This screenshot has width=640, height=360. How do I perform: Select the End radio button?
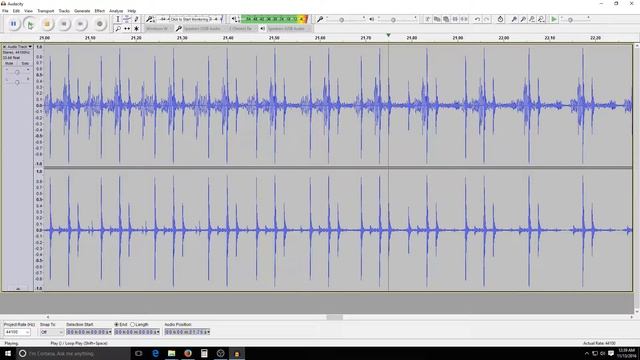click(117, 324)
